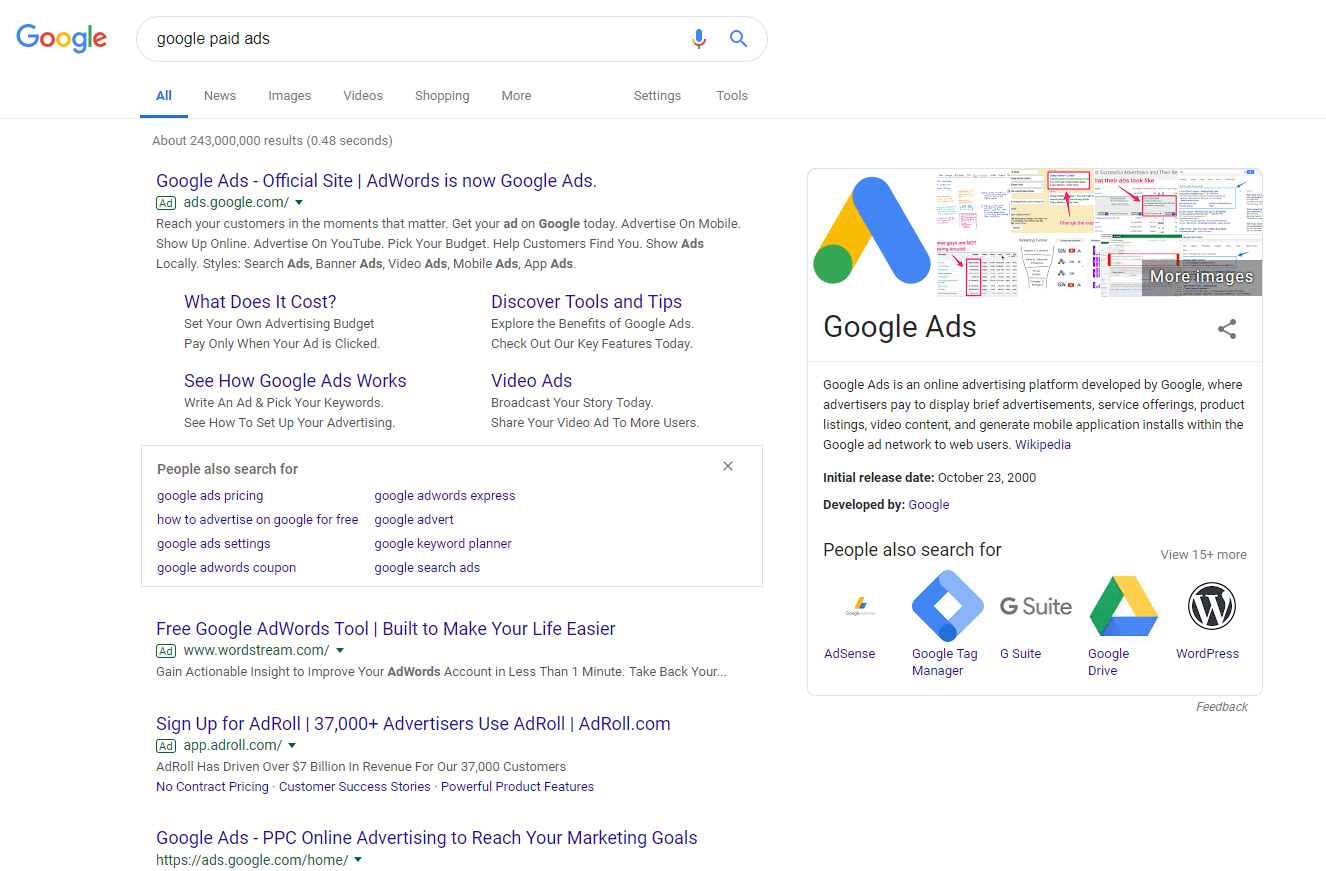Open Powerful Product Features AdRoll link

pos(517,787)
